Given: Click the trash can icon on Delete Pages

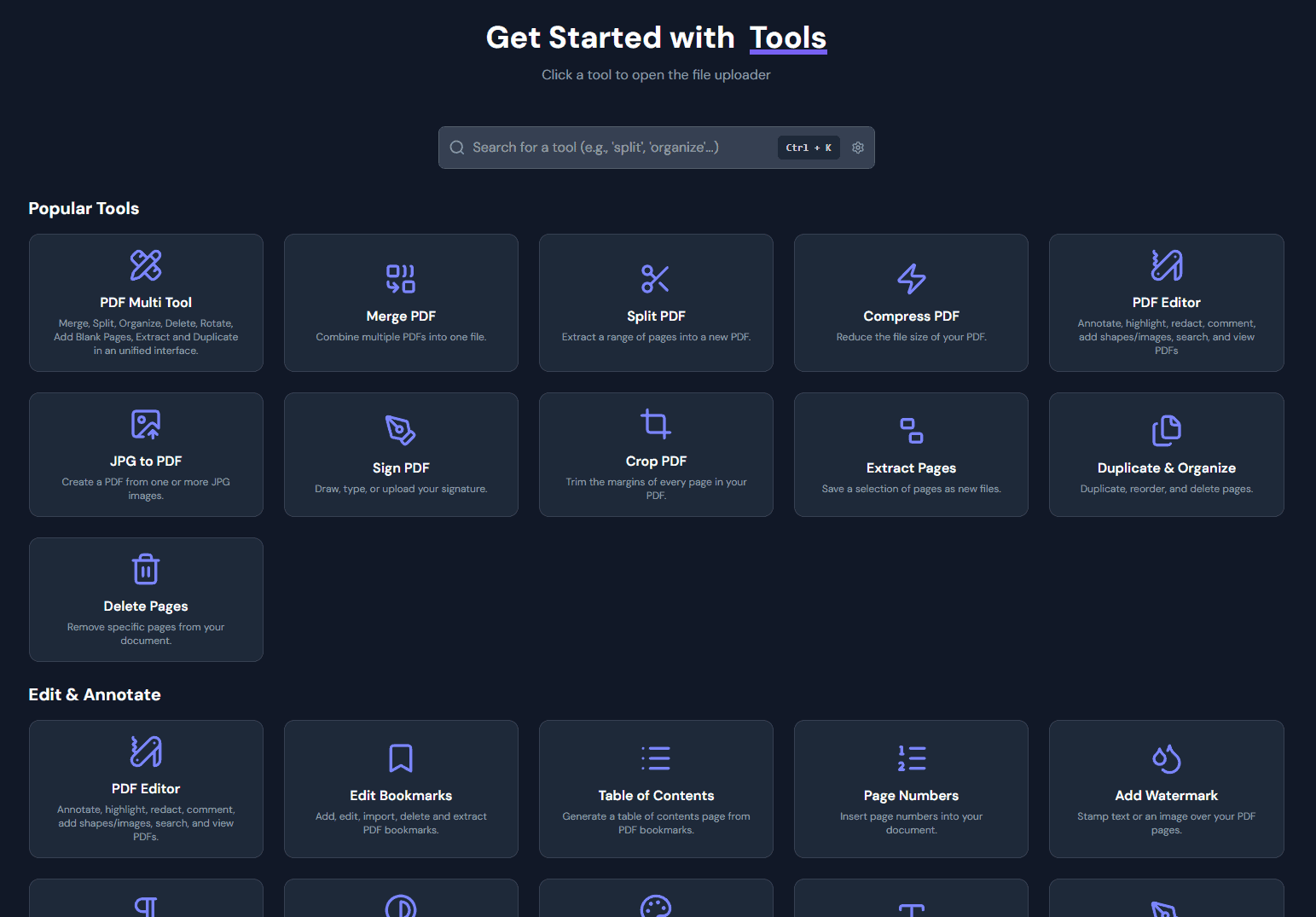Looking at the screenshot, I should click(x=146, y=569).
